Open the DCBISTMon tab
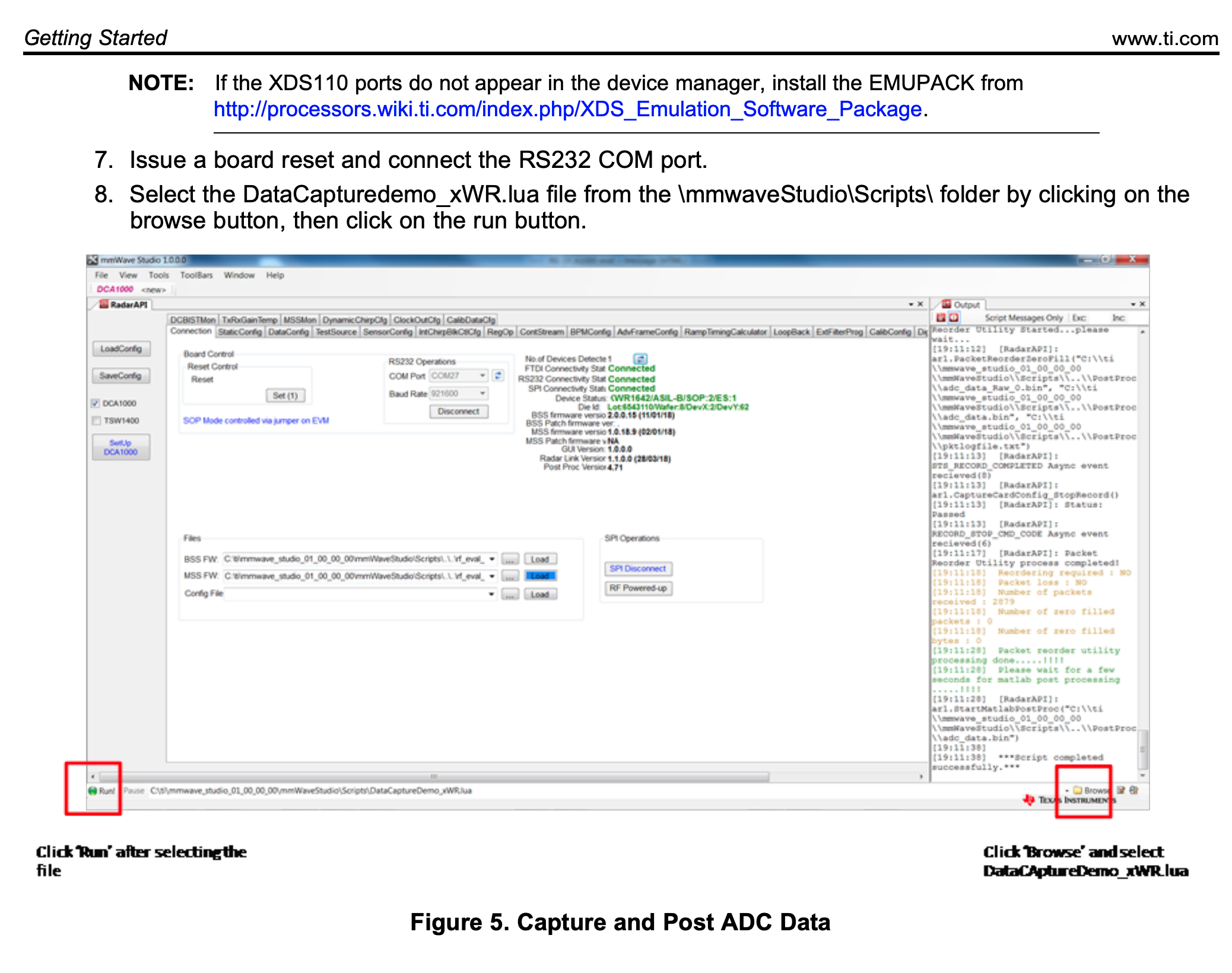Viewport: 1232px width, 973px height. [x=193, y=320]
